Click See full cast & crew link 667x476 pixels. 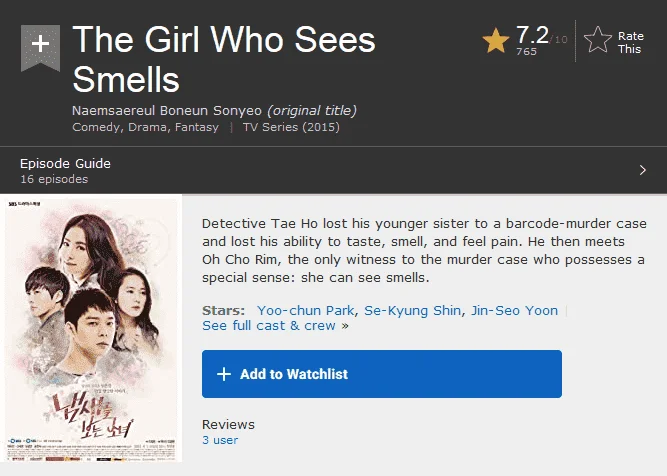(x=269, y=326)
